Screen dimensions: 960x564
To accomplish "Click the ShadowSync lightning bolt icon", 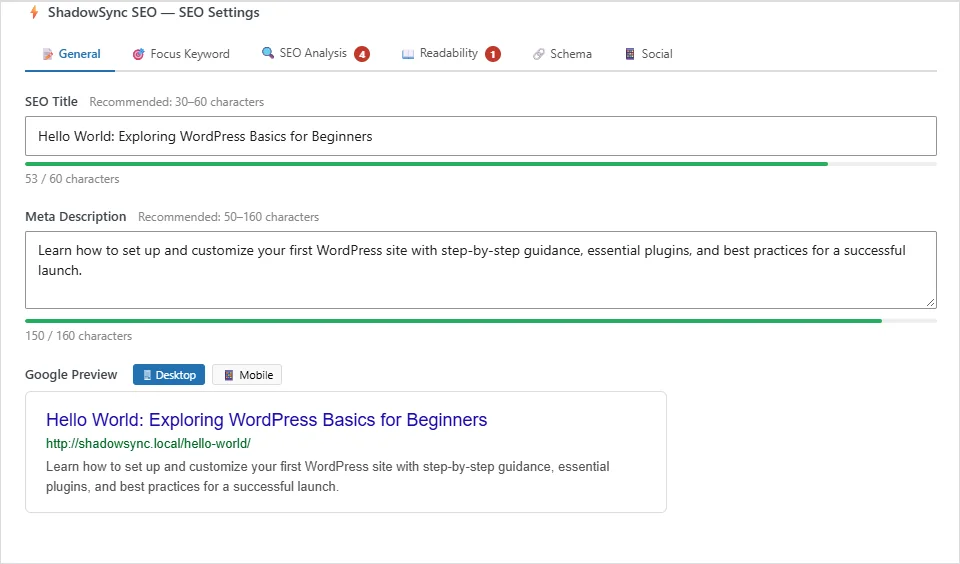I will coord(34,12).
